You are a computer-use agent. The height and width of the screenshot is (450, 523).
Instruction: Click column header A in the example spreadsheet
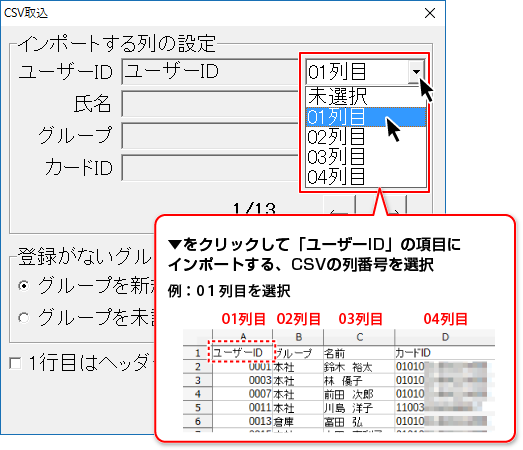coord(242,337)
